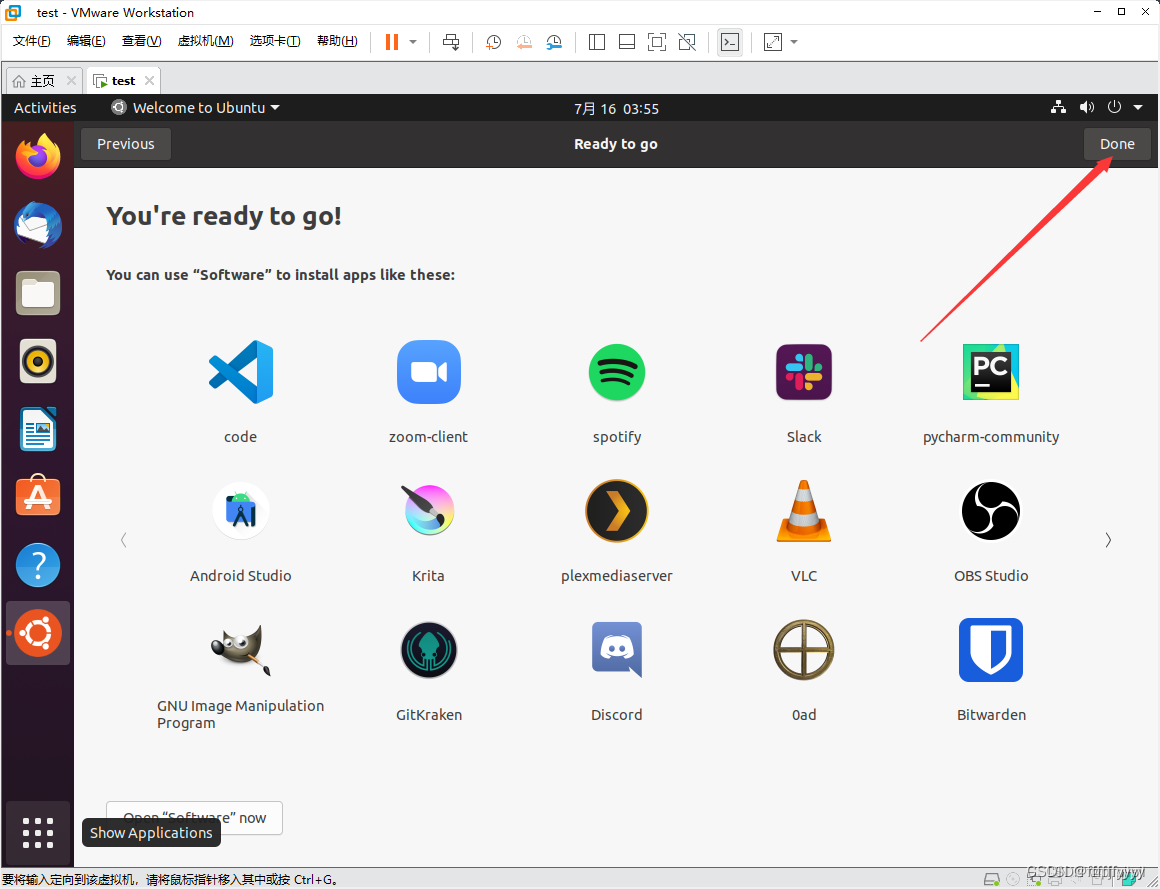Expand stretch guest dropdown arrow

tap(794, 42)
